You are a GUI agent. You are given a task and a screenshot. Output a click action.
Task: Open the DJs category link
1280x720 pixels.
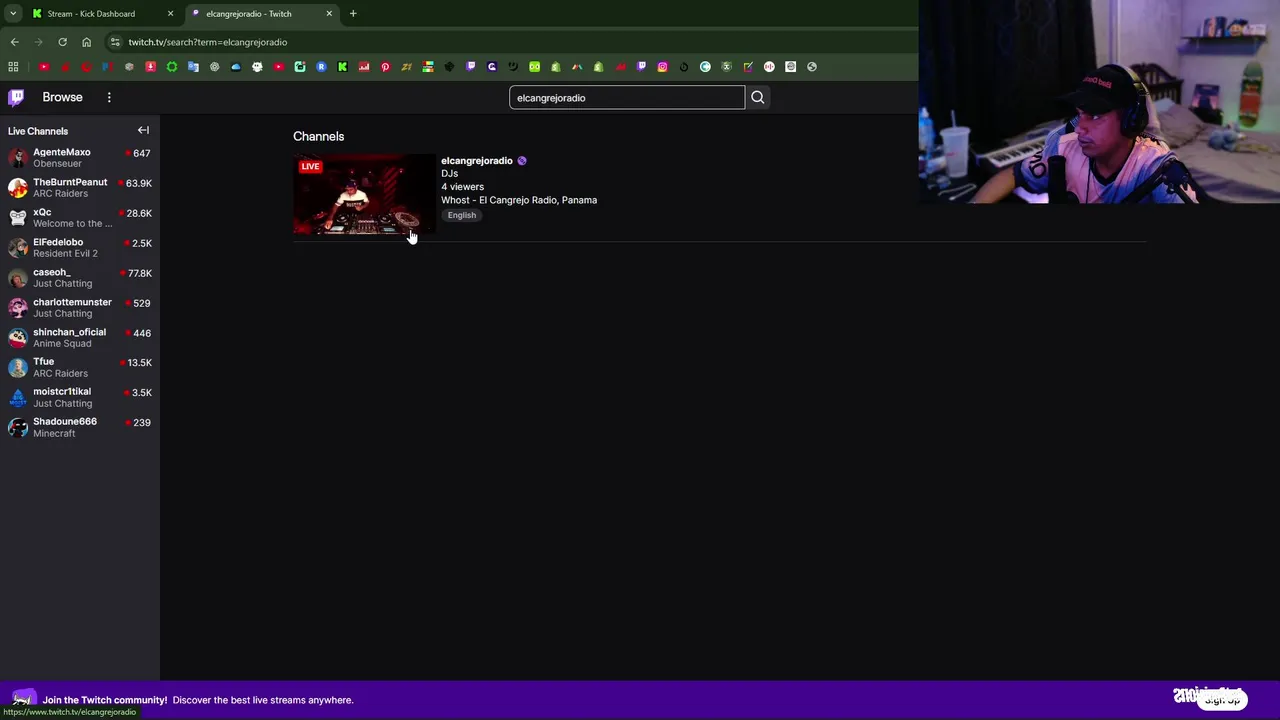[450, 174]
